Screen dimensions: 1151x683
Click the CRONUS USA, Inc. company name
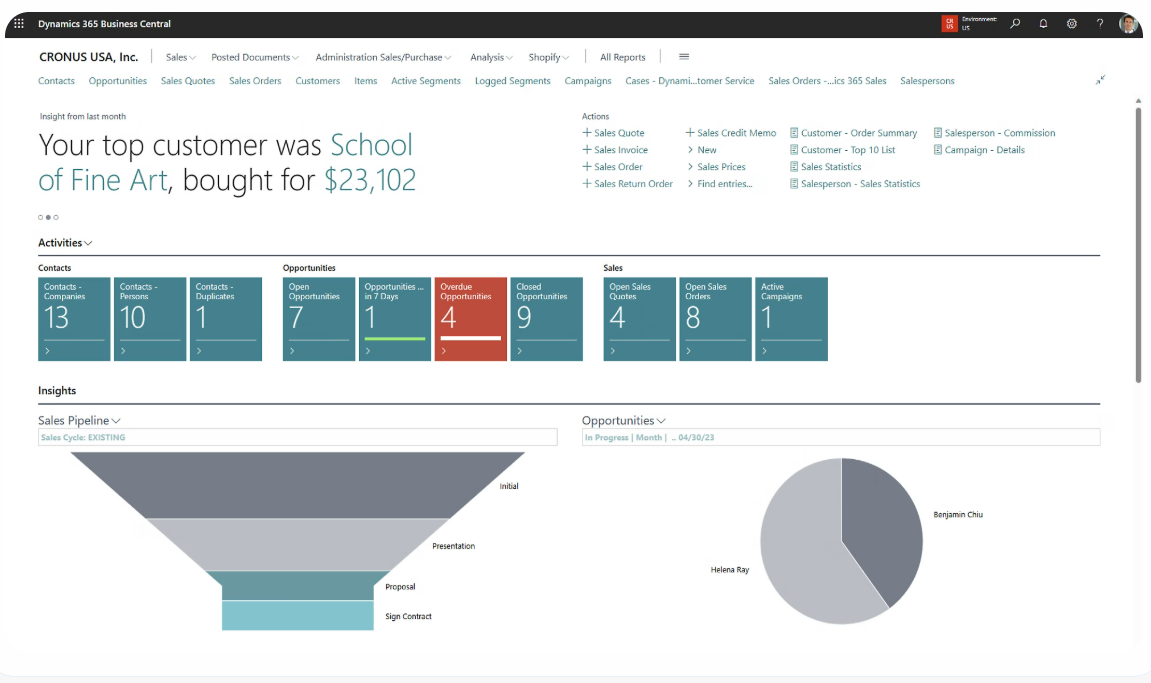pyautogui.click(x=88, y=57)
